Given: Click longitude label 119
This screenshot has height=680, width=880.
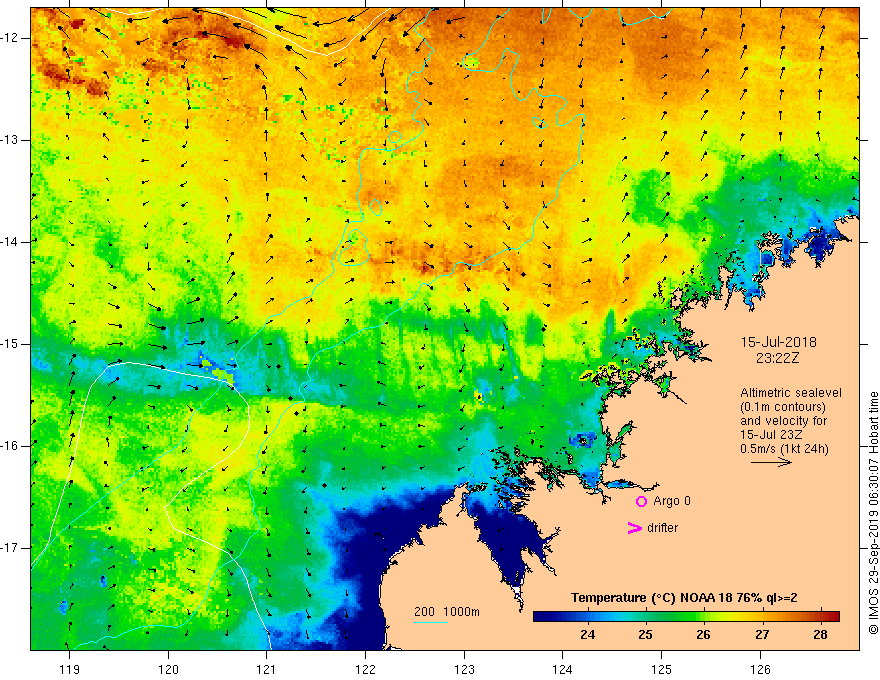Looking at the screenshot, I should (70, 669).
